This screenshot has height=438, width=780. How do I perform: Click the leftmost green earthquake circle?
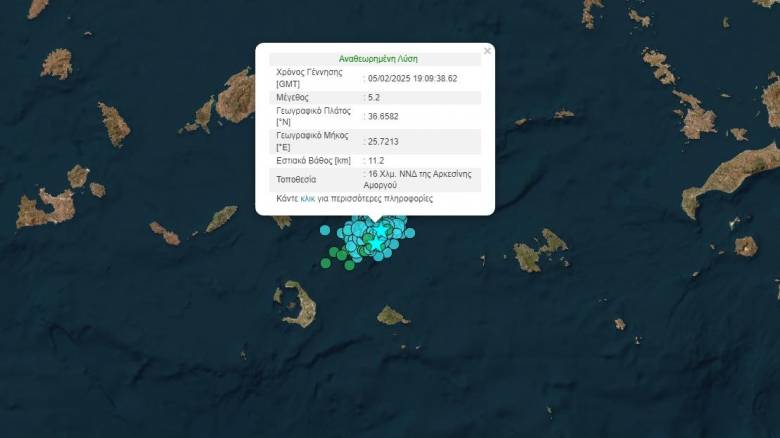(x=326, y=264)
